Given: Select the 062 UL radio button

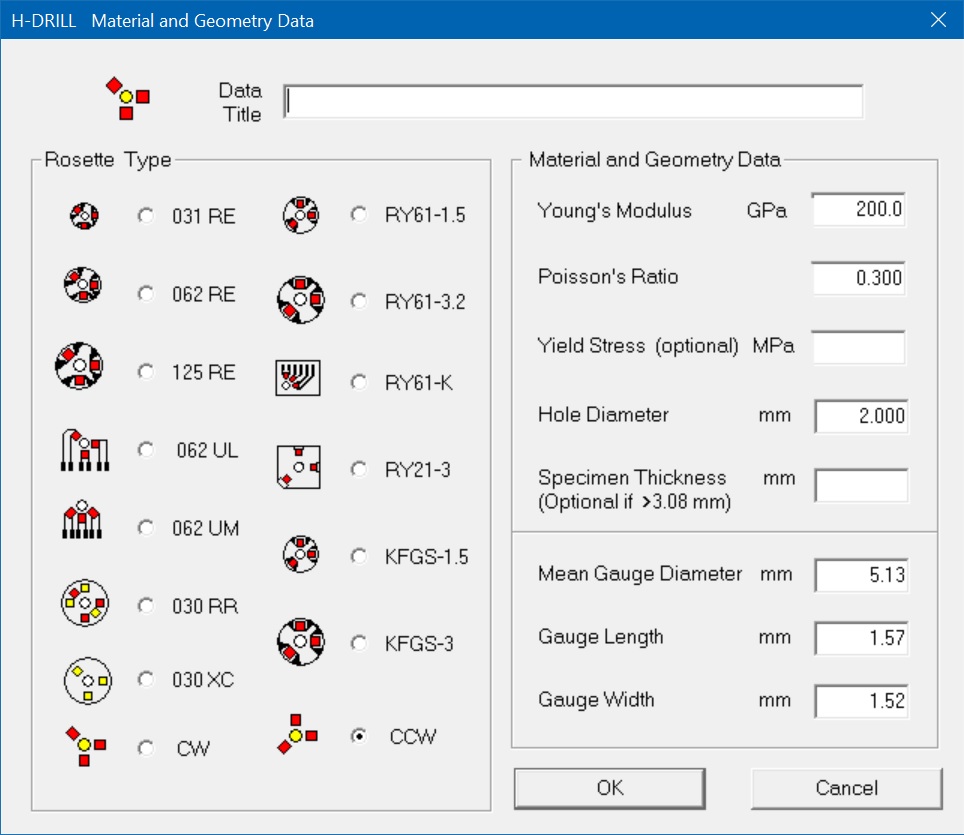Looking at the screenshot, I should coord(146,450).
